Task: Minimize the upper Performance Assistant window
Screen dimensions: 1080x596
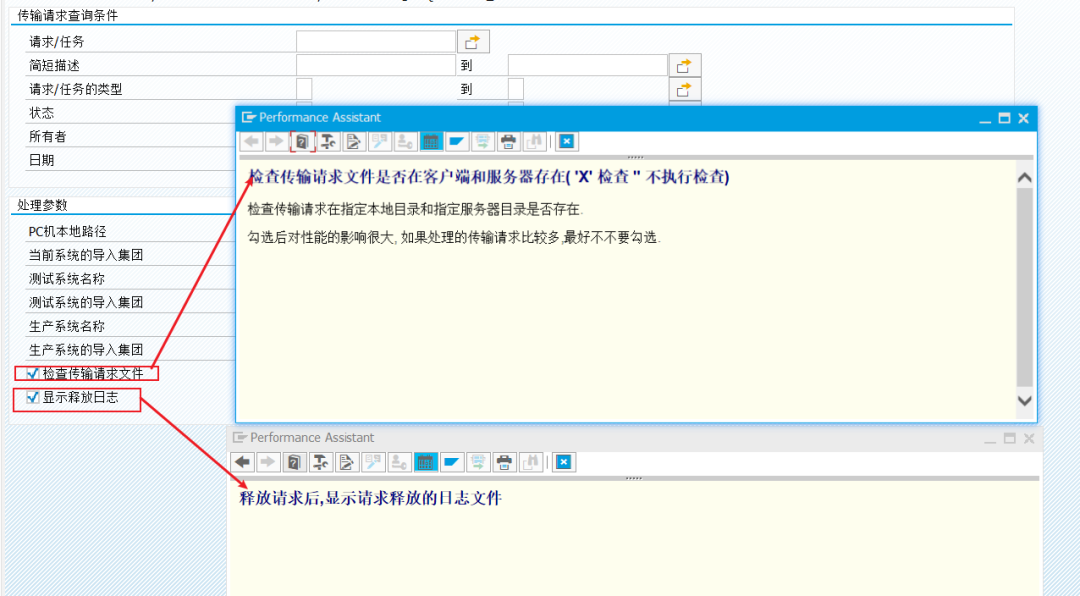Action: [985, 119]
